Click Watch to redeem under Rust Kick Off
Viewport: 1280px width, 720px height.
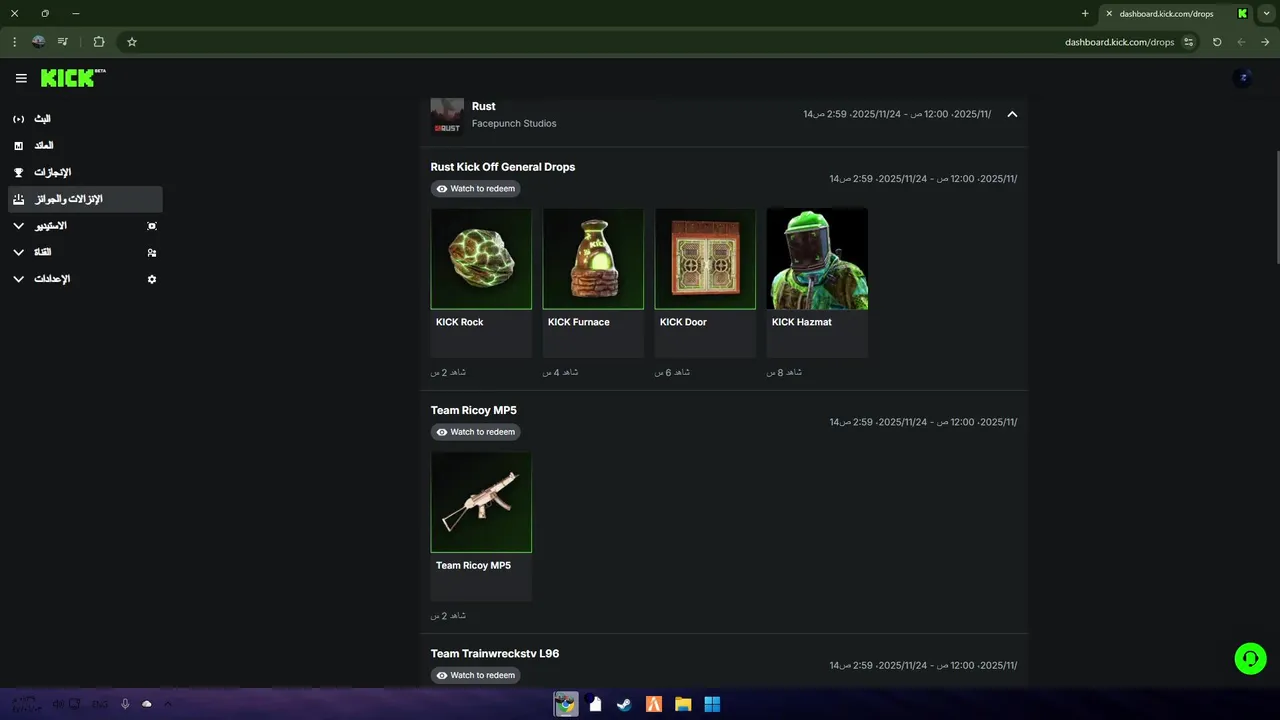point(476,188)
